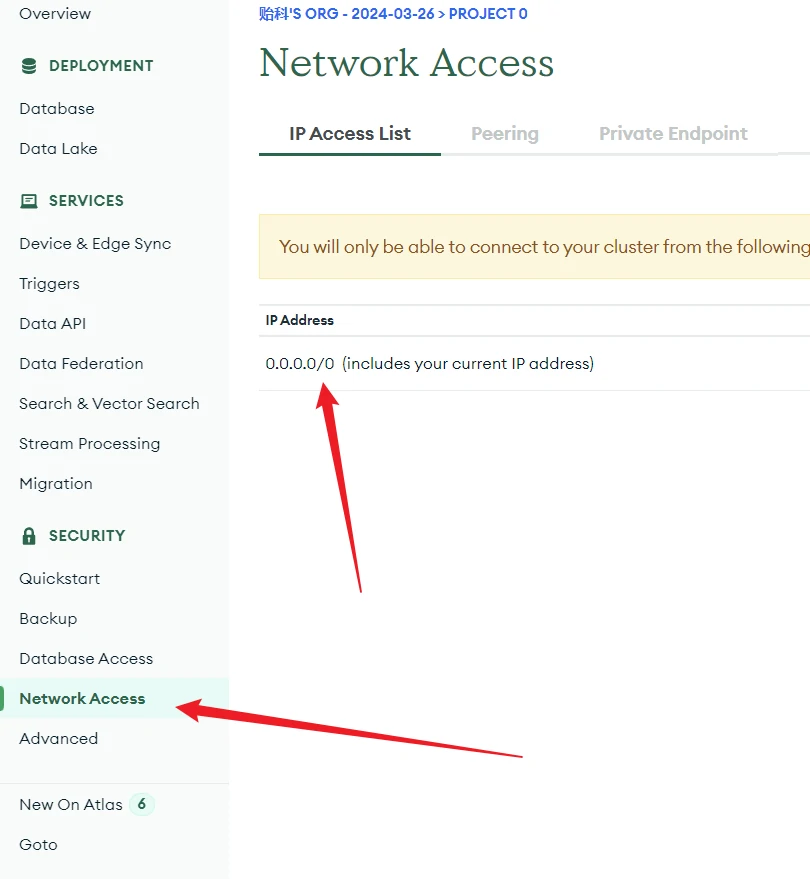Viewport: 810px width, 879px height.
Task: Click the New On Atlas badge 6
Action: tap(142, 804)
